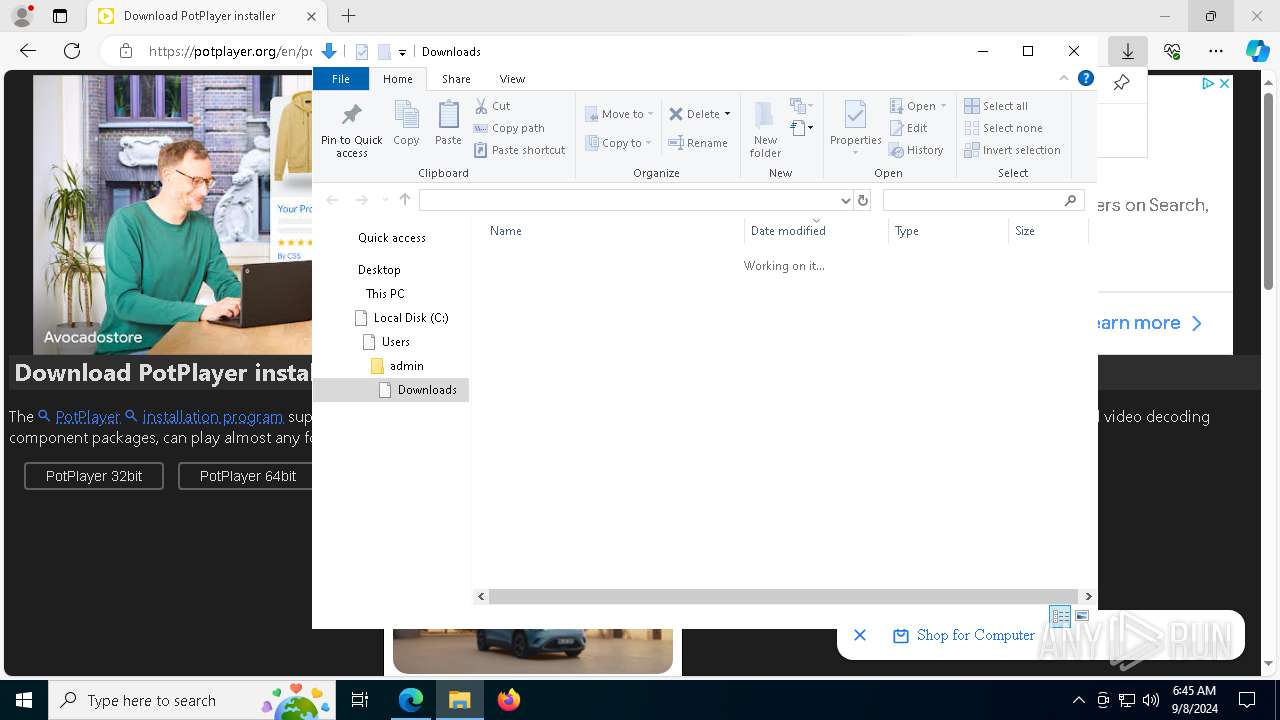Click Properties icon in Quick Access toolbar
Viewport: 1280px width, 720px height.
coord(362,52)
